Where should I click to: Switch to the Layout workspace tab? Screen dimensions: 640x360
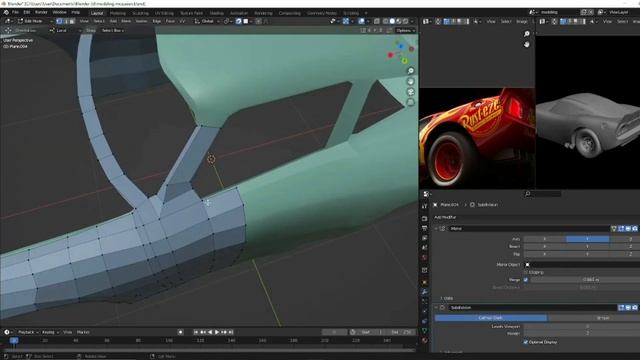pyautogui.click(x=97, y=13)
